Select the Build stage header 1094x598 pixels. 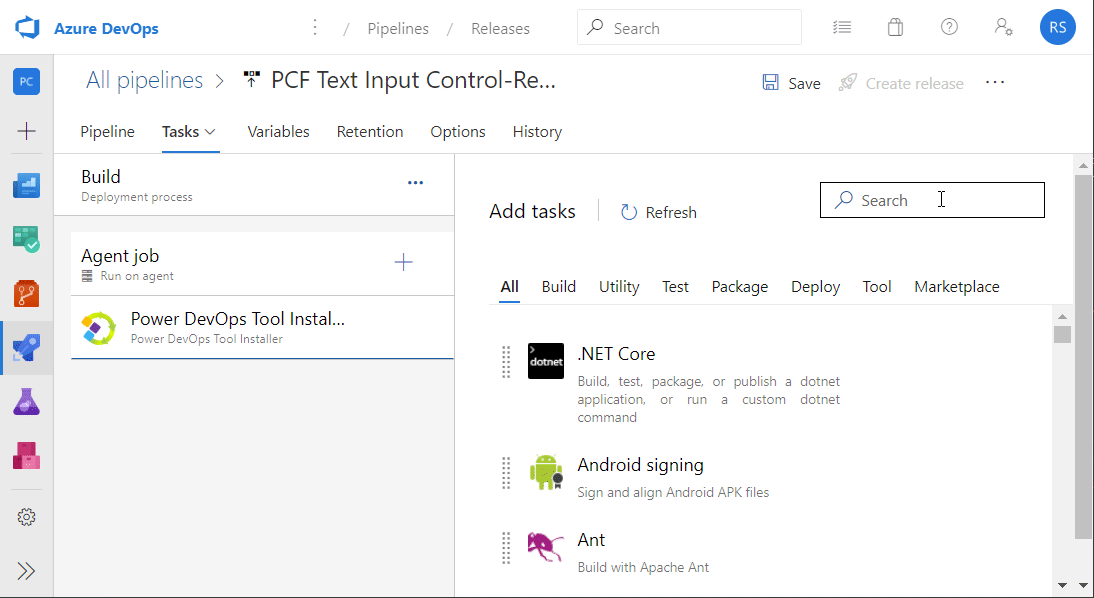tap(254, 185)
